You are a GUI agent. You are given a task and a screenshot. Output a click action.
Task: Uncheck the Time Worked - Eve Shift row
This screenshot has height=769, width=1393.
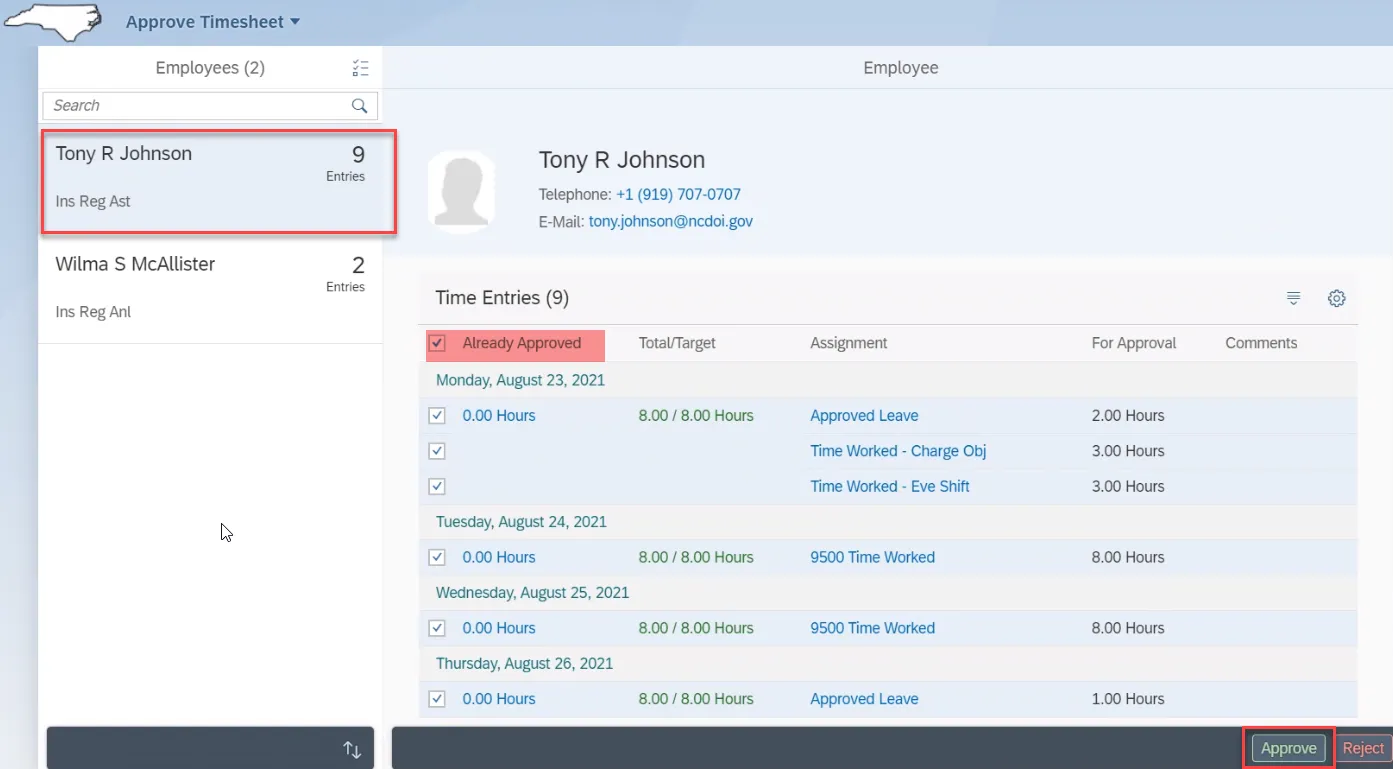[x=437, y=486]
